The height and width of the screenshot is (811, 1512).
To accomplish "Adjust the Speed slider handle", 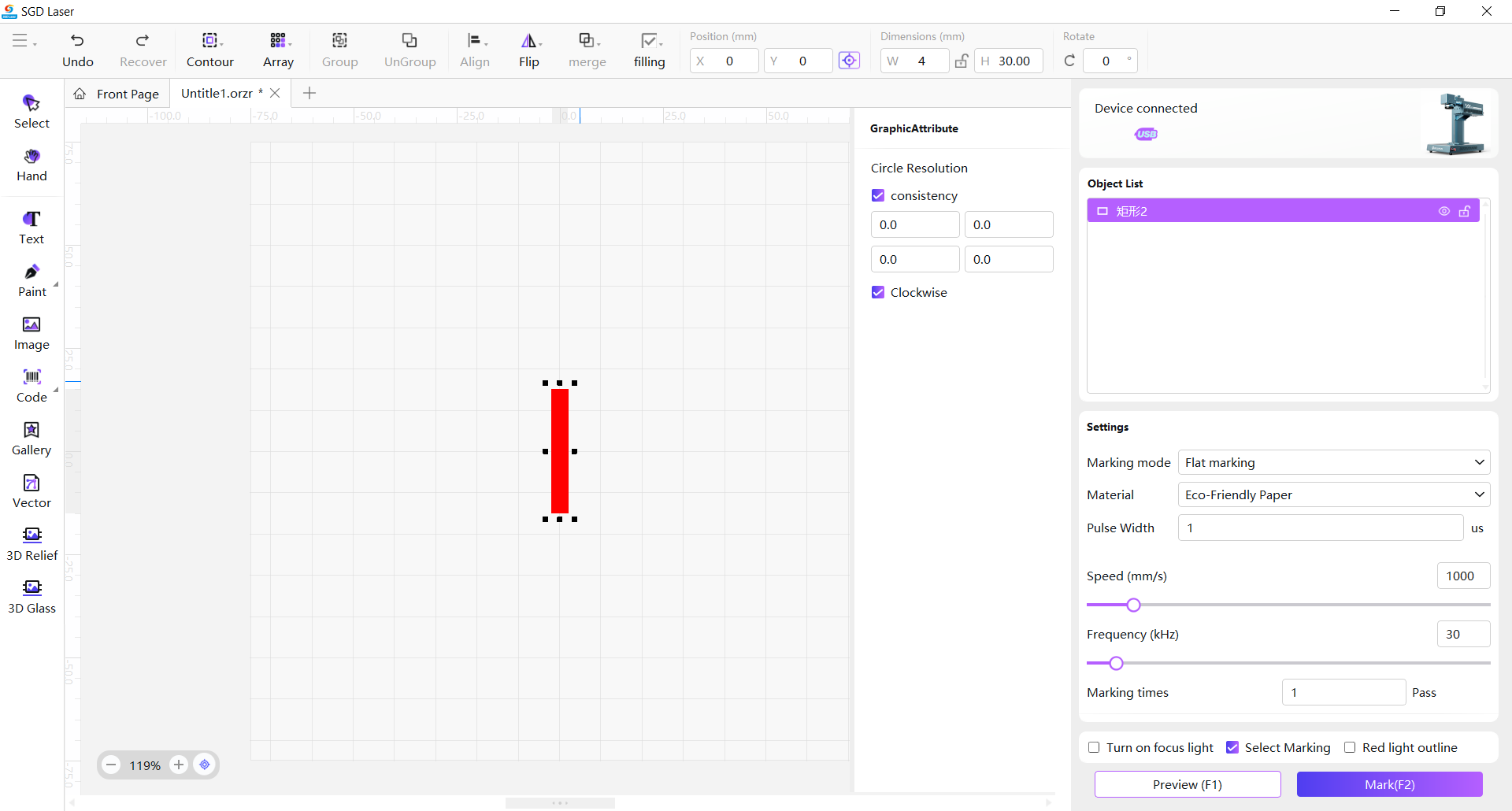I will 1133,605.
